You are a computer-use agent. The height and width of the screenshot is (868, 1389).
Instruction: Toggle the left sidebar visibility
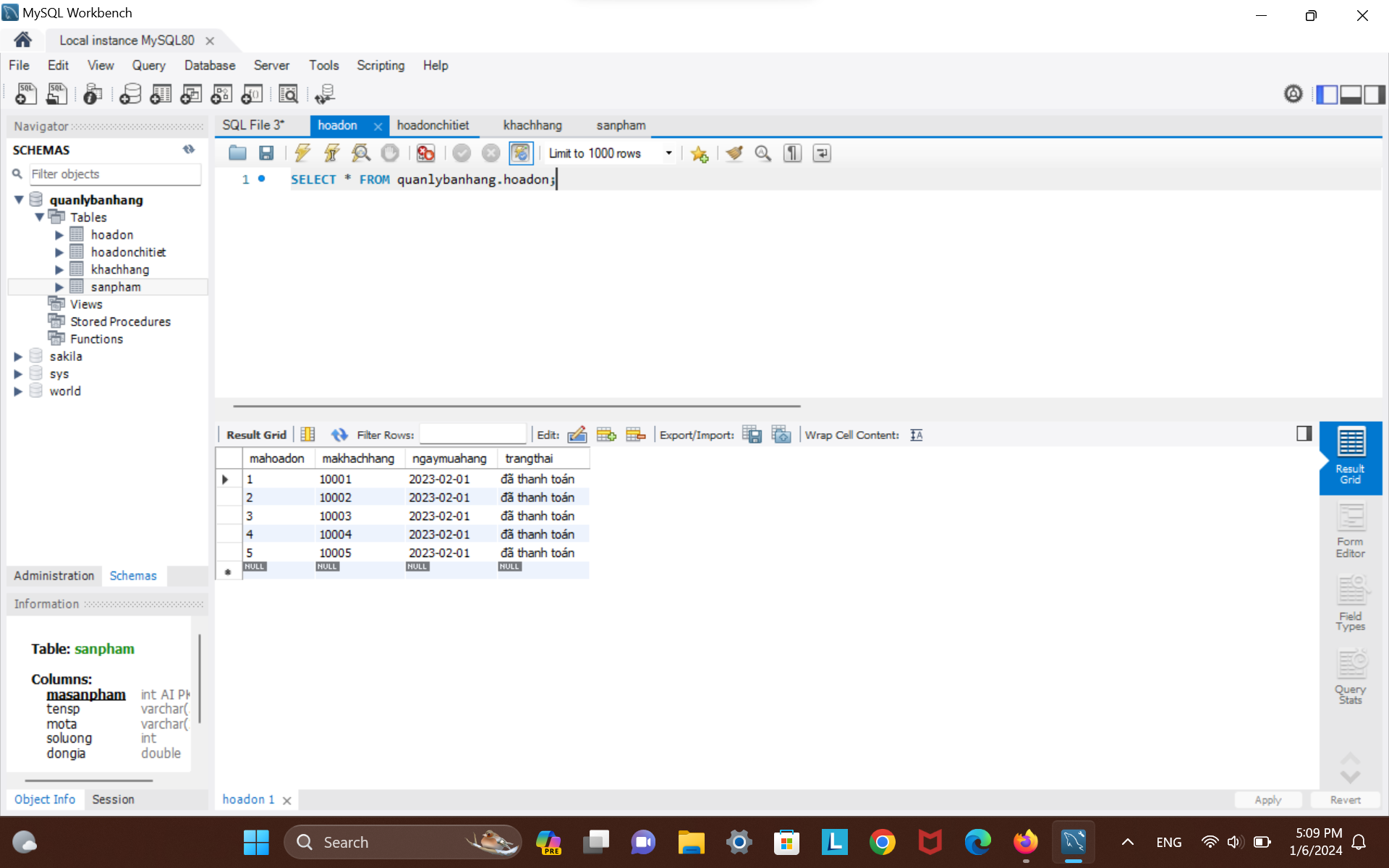pyautogui.click(x=1327, y=94)
